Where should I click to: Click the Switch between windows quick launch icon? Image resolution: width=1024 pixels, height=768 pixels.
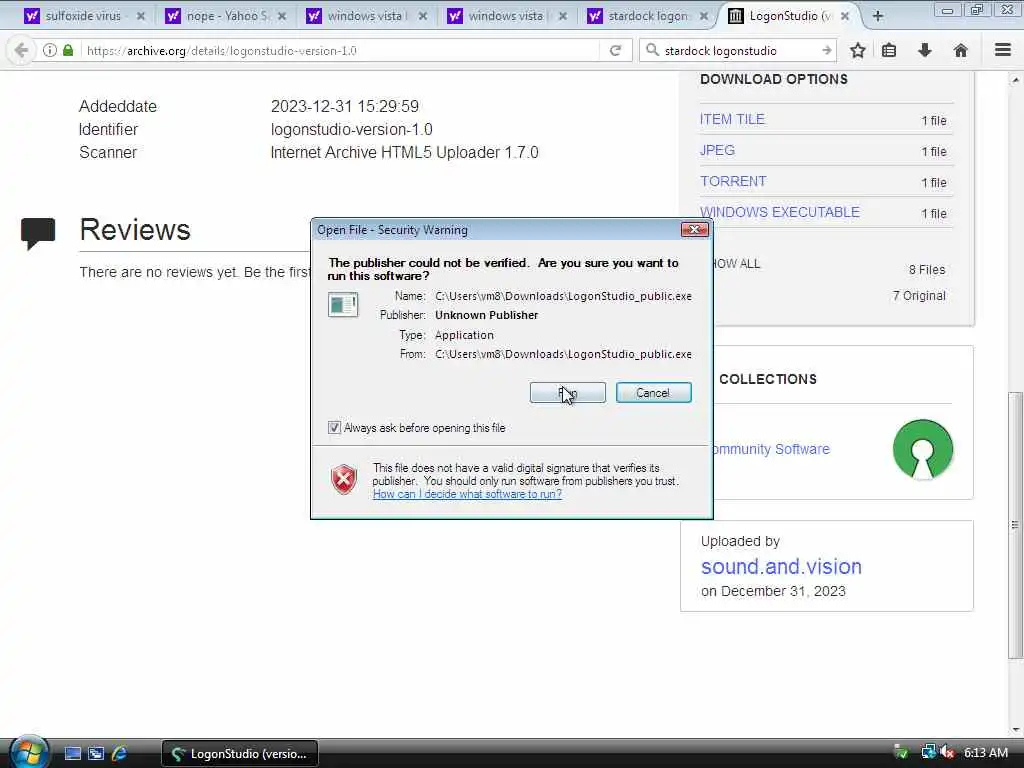[96, 754]
